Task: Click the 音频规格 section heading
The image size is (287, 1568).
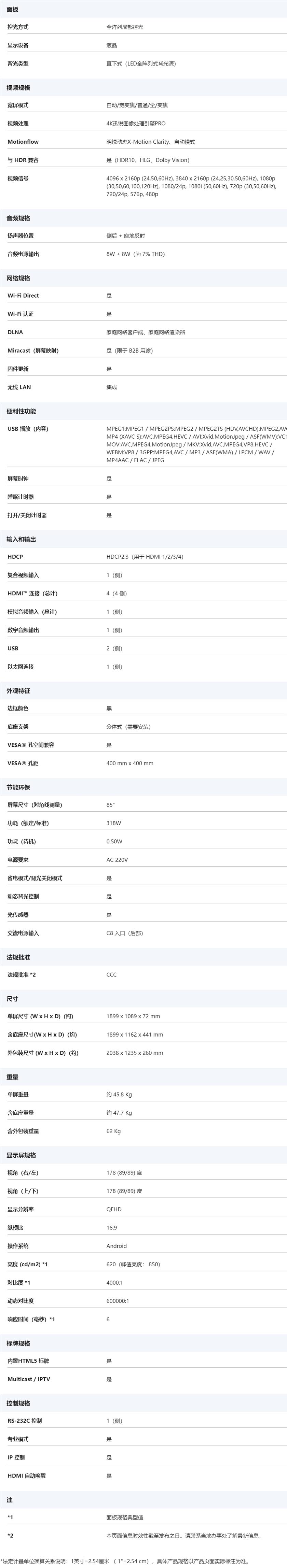Action: 18,218
